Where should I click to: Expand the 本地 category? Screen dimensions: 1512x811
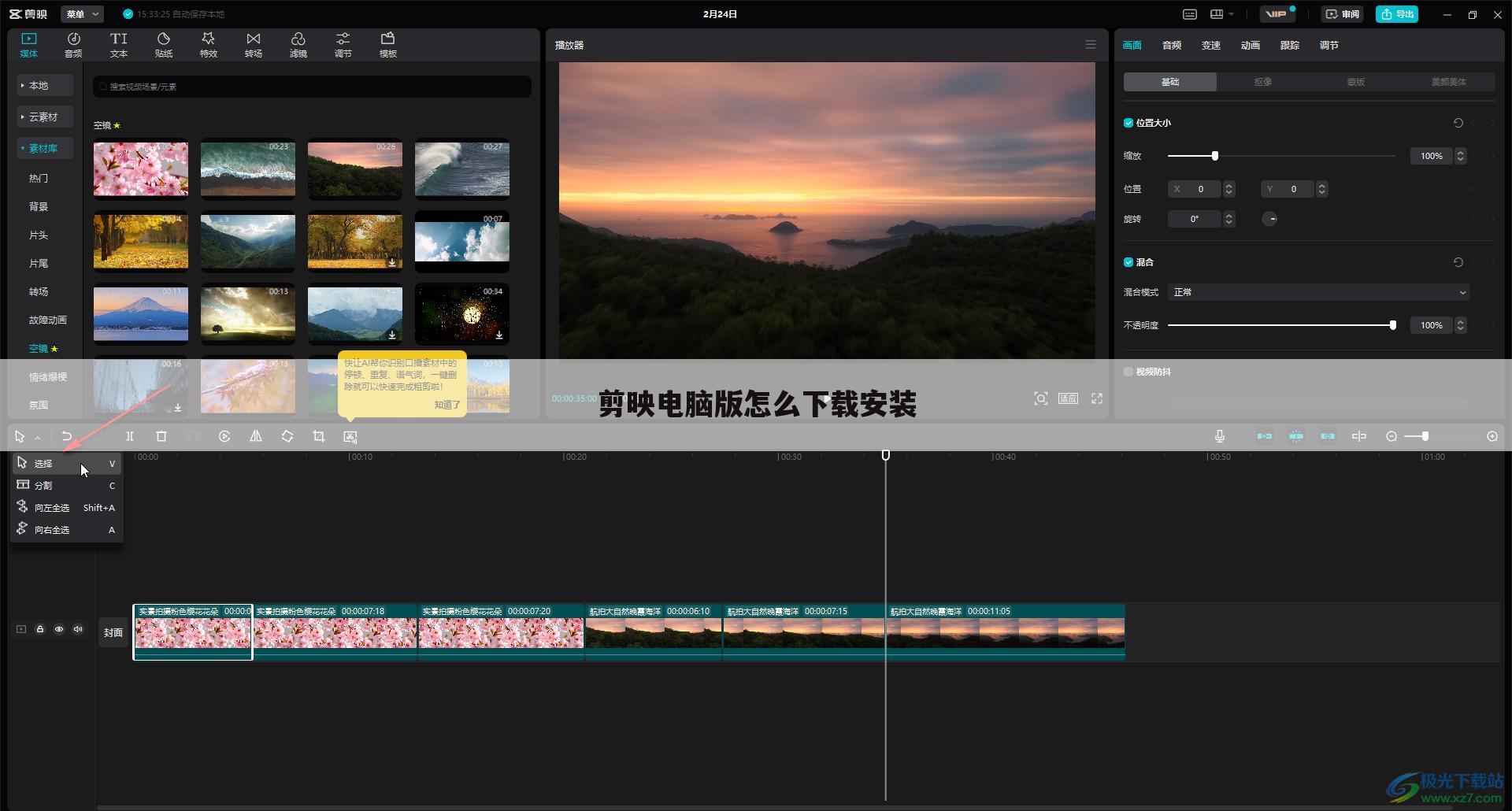(45, 85)
